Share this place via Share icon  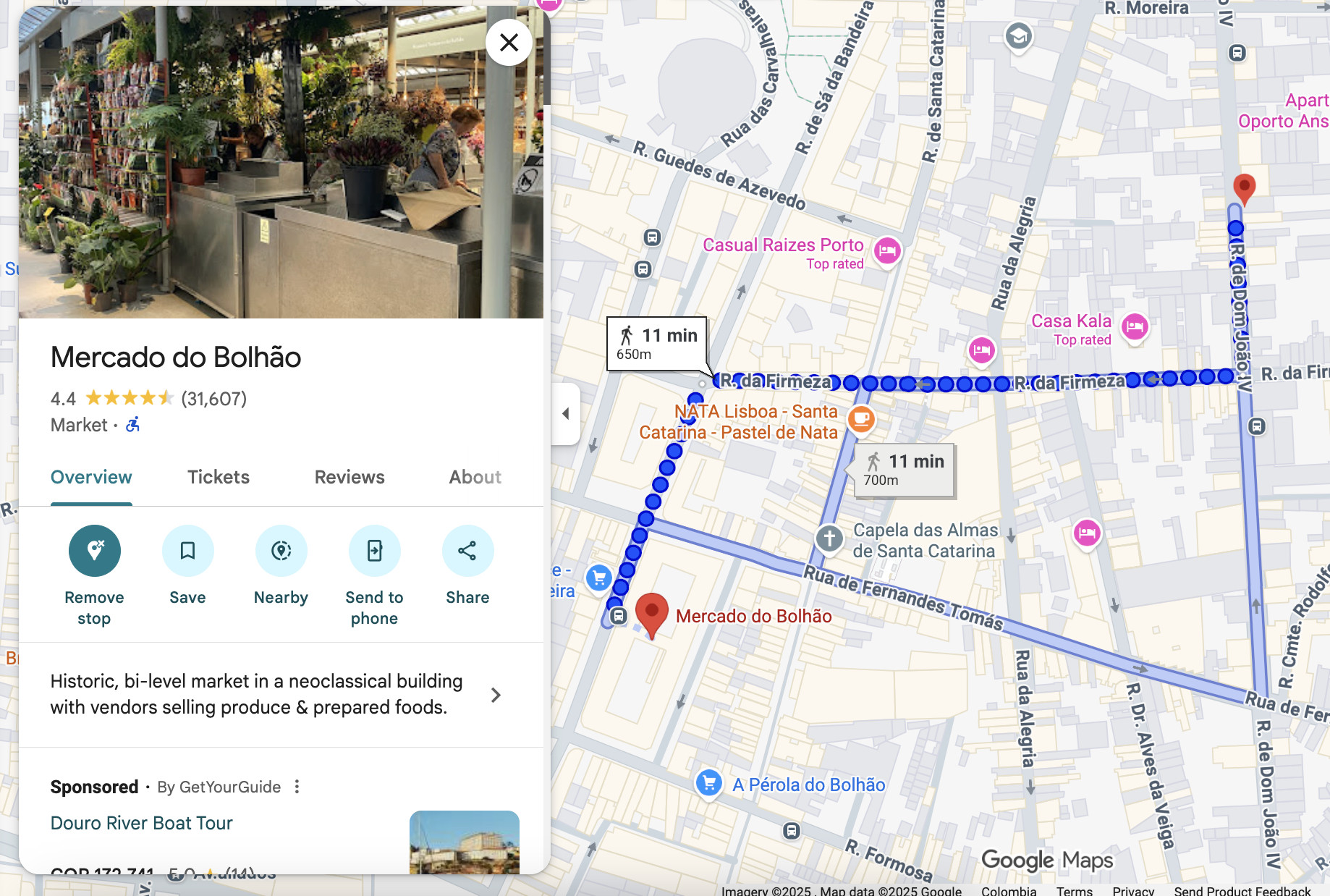coord(468,551)
